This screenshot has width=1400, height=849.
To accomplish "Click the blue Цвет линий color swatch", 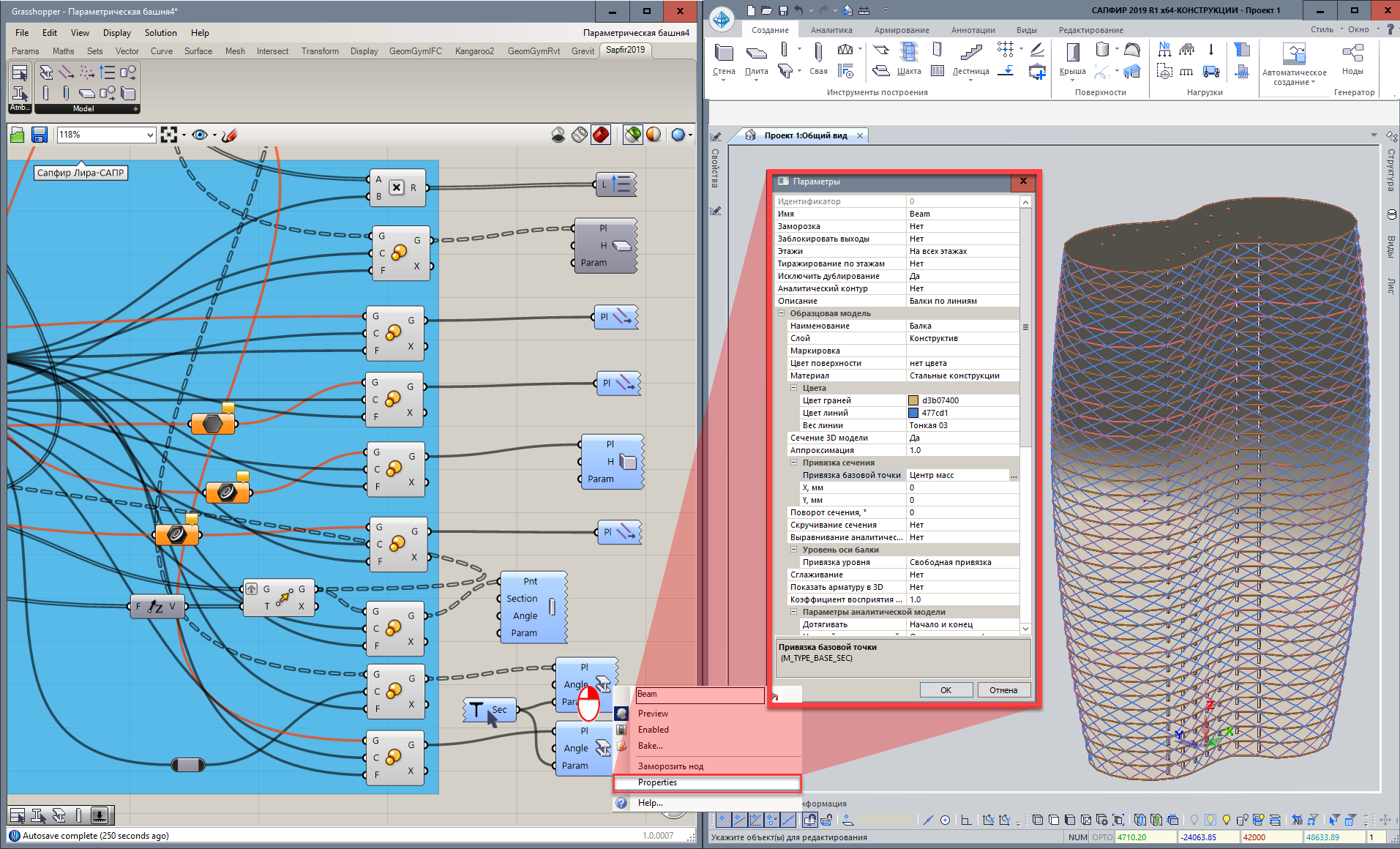I will pyautogui.click(x=913, y=413).
